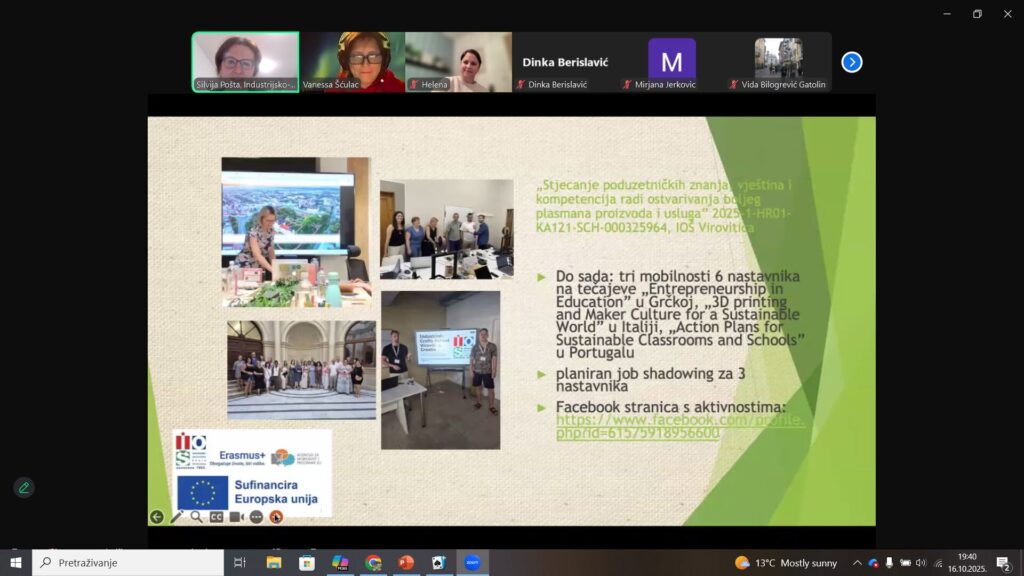Toggle subtitles with the CC icon

click(216, 517)
